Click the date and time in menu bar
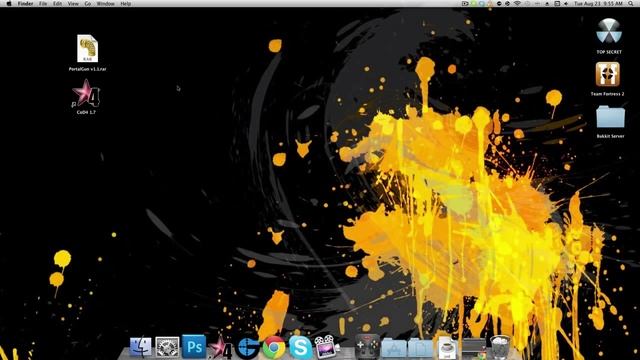This screenshot has width=640, height=360. click(x=598, y=4)
